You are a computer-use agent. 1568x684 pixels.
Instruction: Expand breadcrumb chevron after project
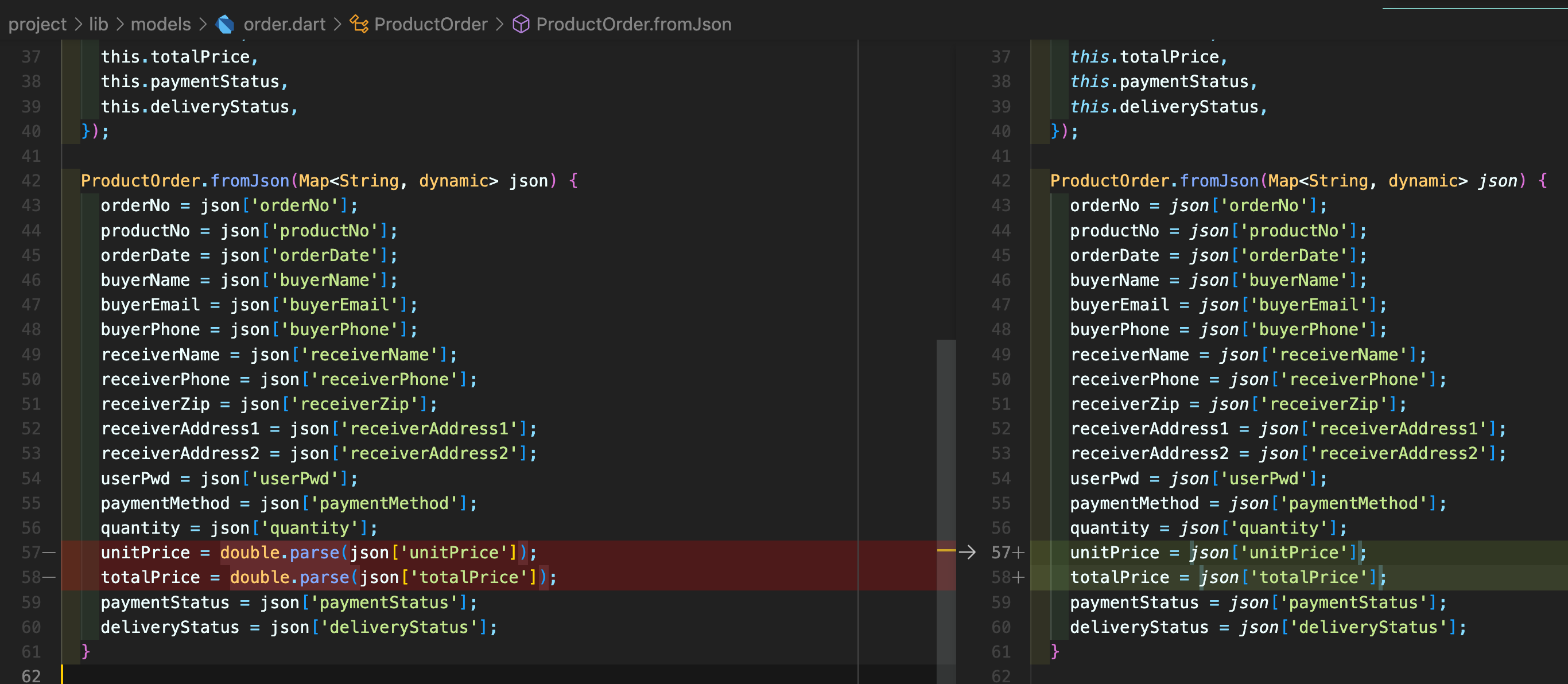78,24
